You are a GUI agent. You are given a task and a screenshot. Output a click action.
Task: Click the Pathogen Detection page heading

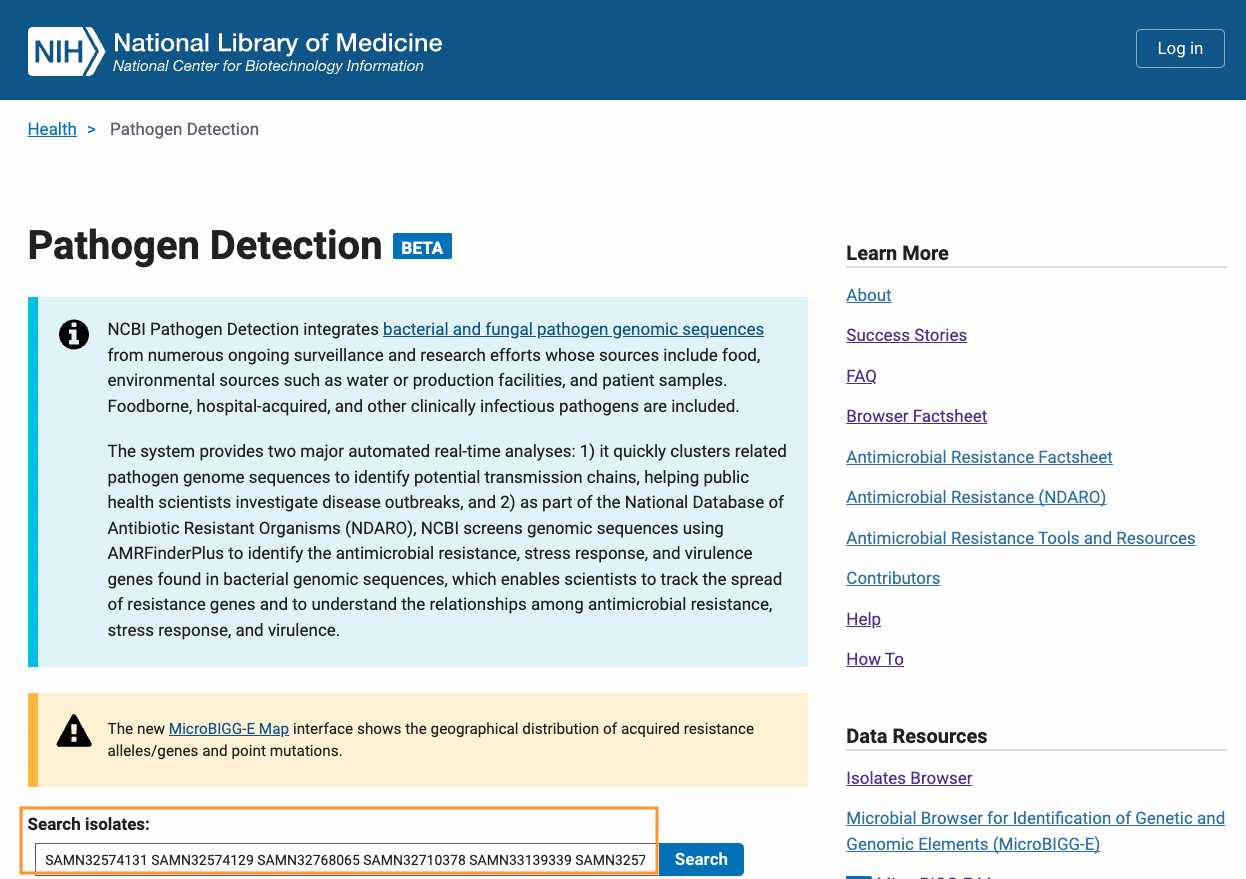pos(205,245)
